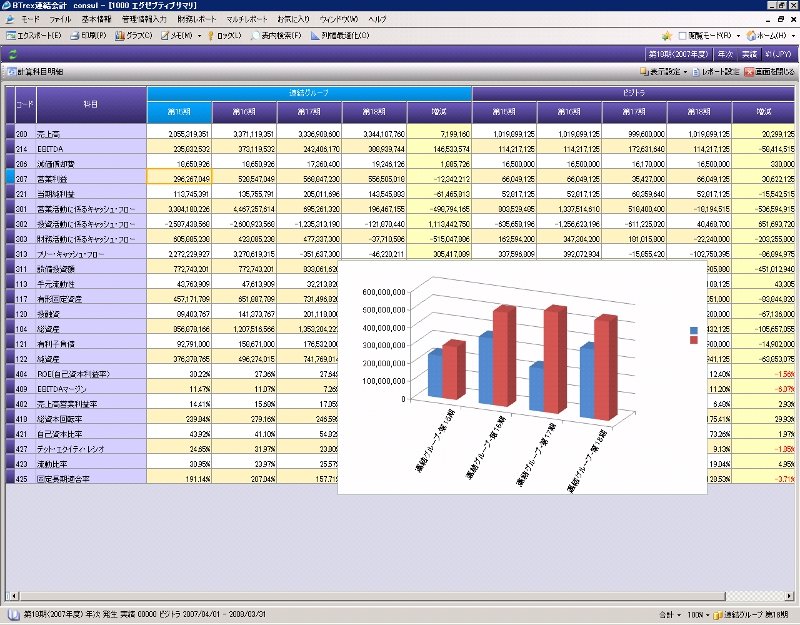Open the 財務レポート menu
Viewport: 800px width, 625px height.
pyautogui.click(x=196, y=19)
